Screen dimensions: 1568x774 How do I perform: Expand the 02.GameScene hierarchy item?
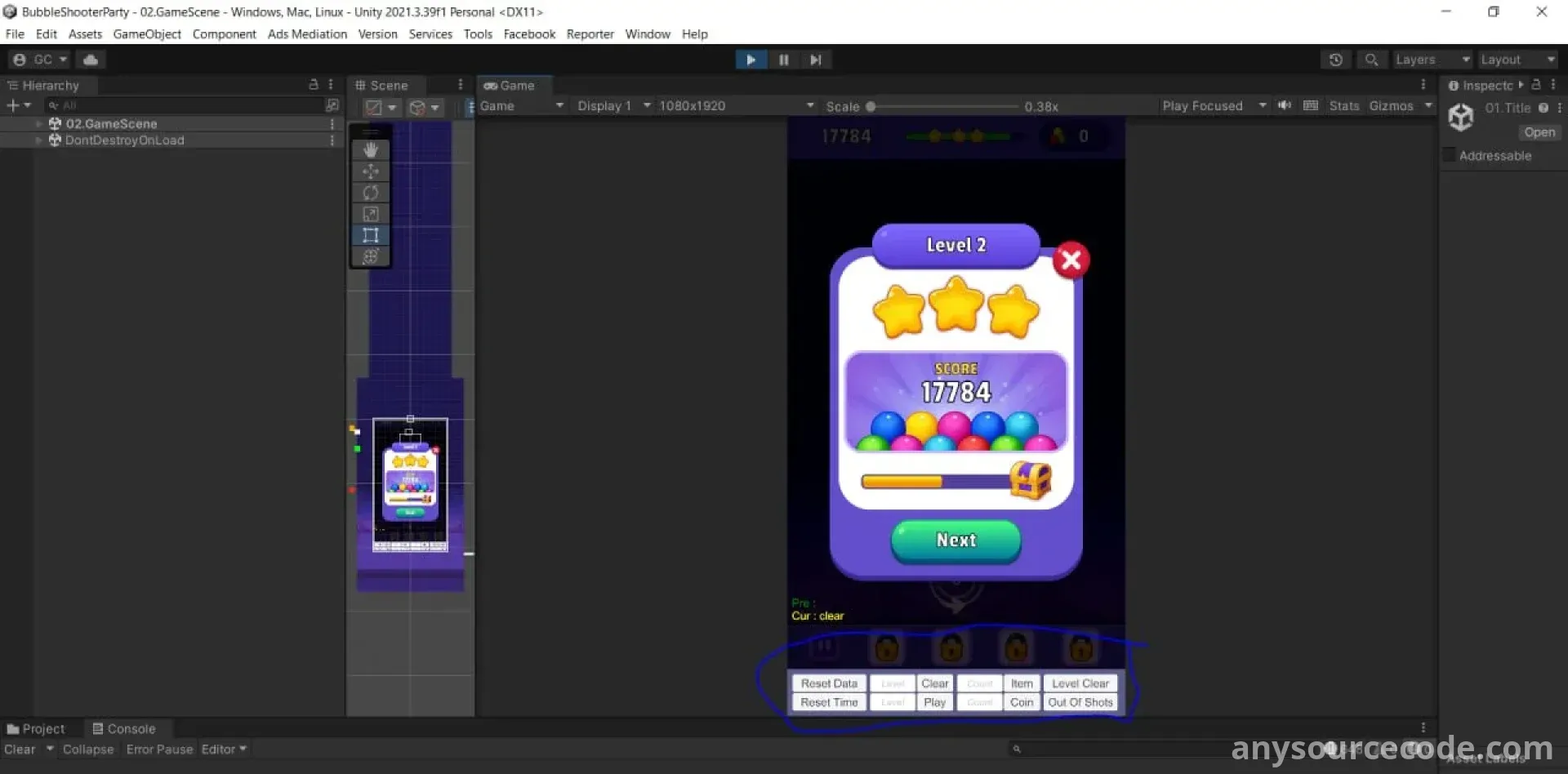[38, 124]
